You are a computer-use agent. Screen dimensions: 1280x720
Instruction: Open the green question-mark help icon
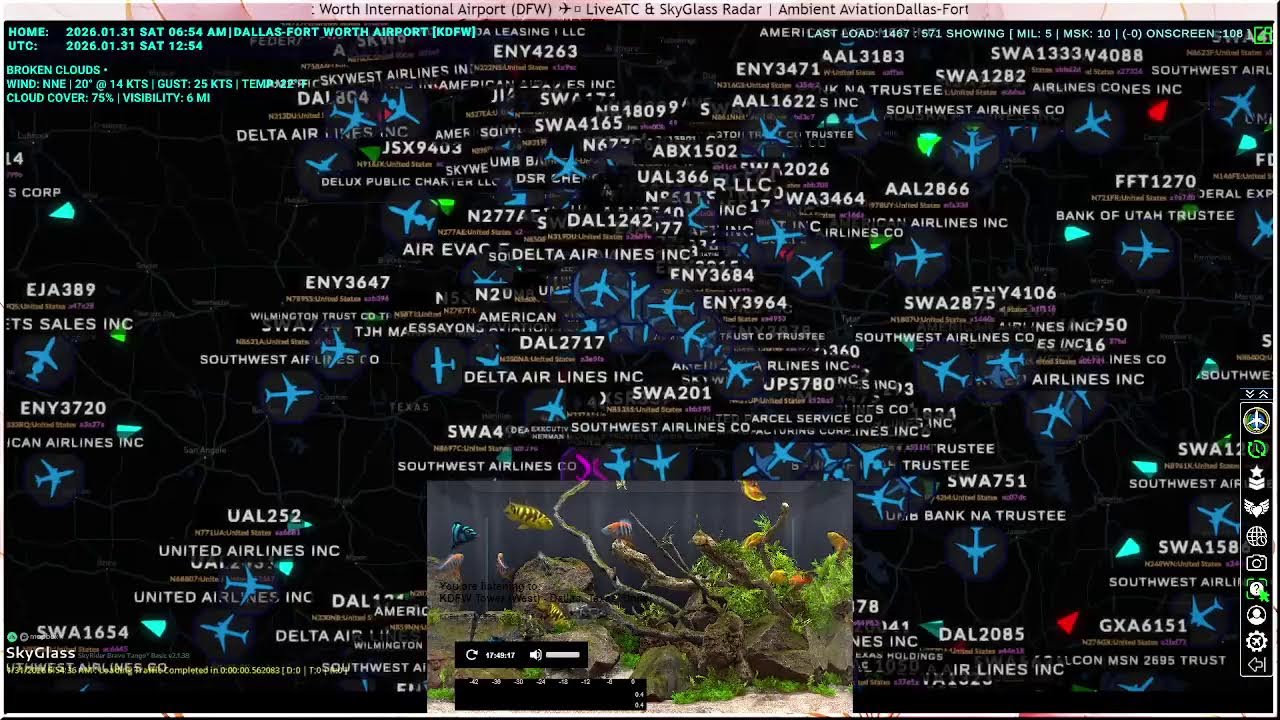tap(1256, 590)
